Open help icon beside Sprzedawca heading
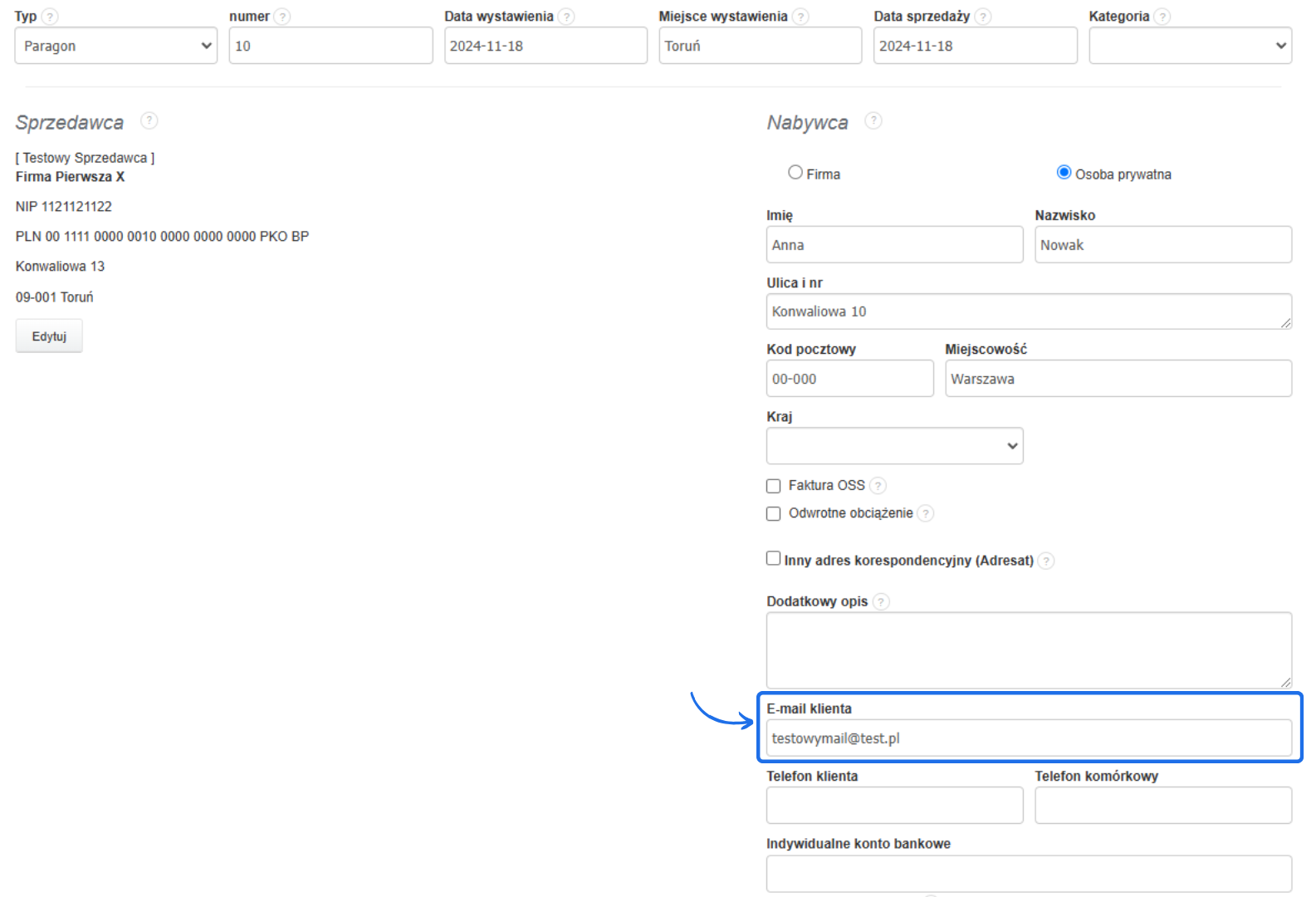The image size is (1316, 897). pyautogui.click(x=149, y=121)
